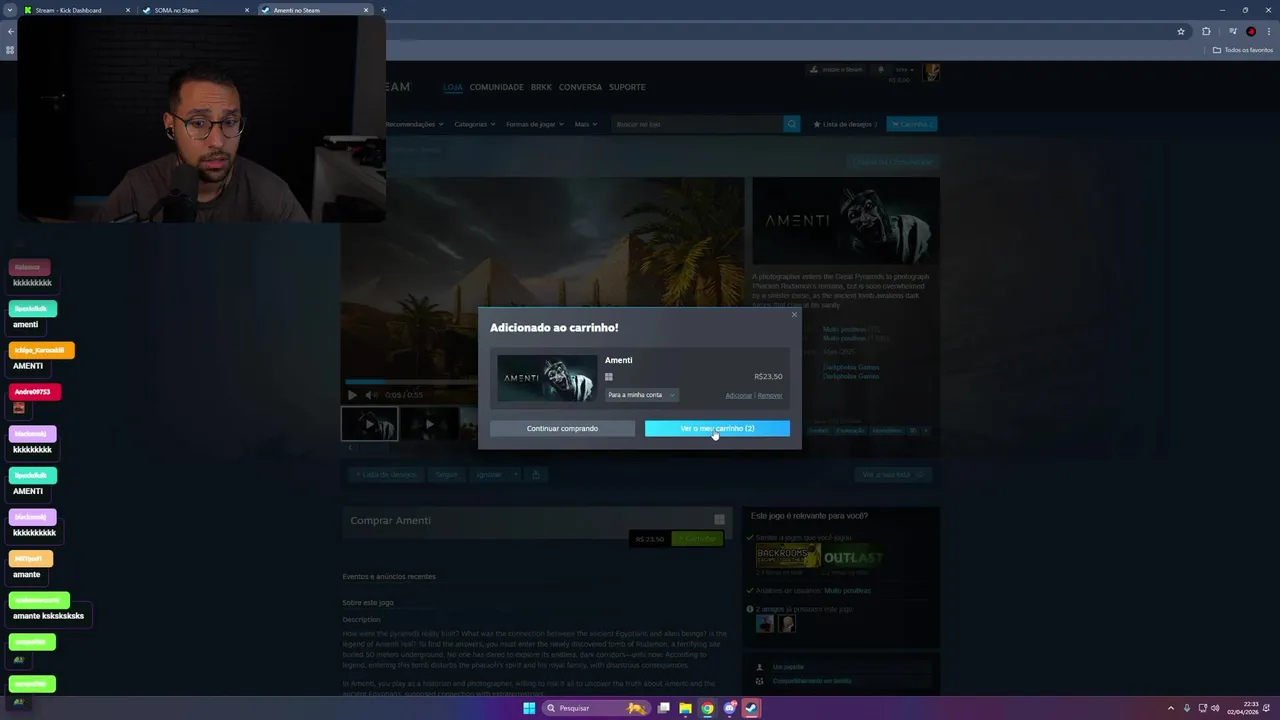Image resolution: width=1280 pixels, height=720 pixels.
Task: Show hidden system tray icons
Action: 1171,708
